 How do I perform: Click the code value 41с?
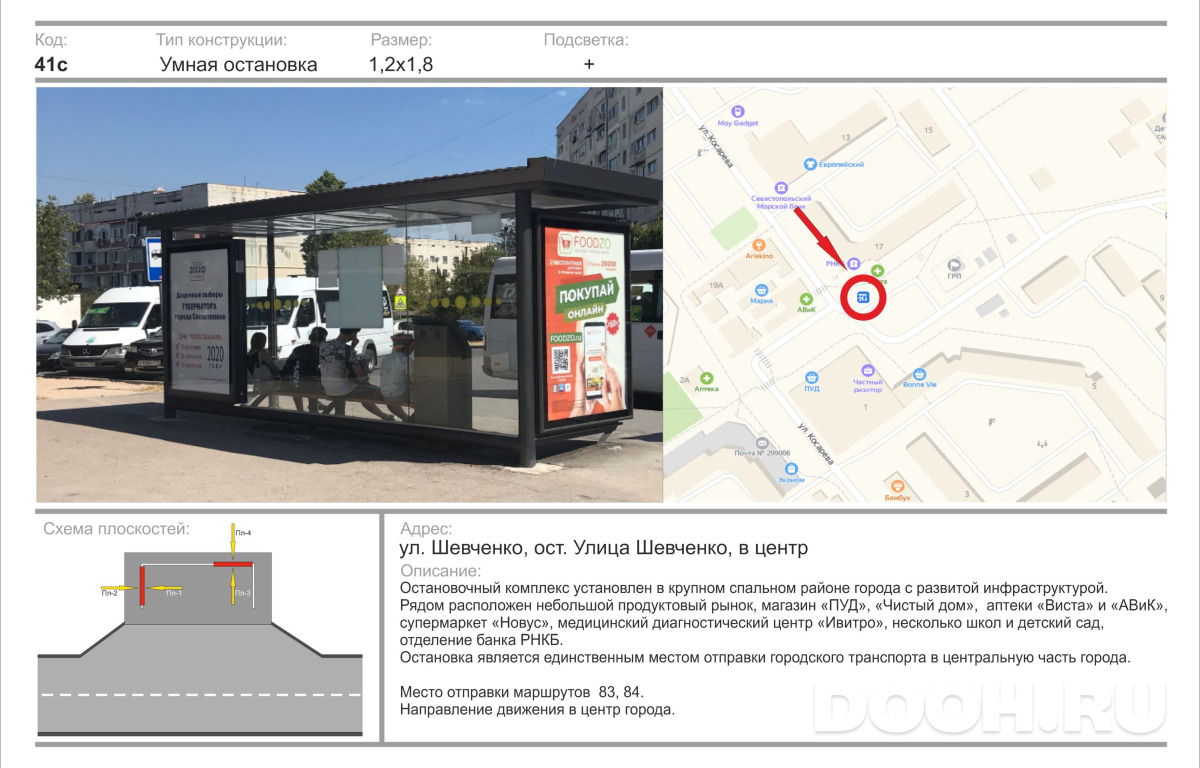51,65
